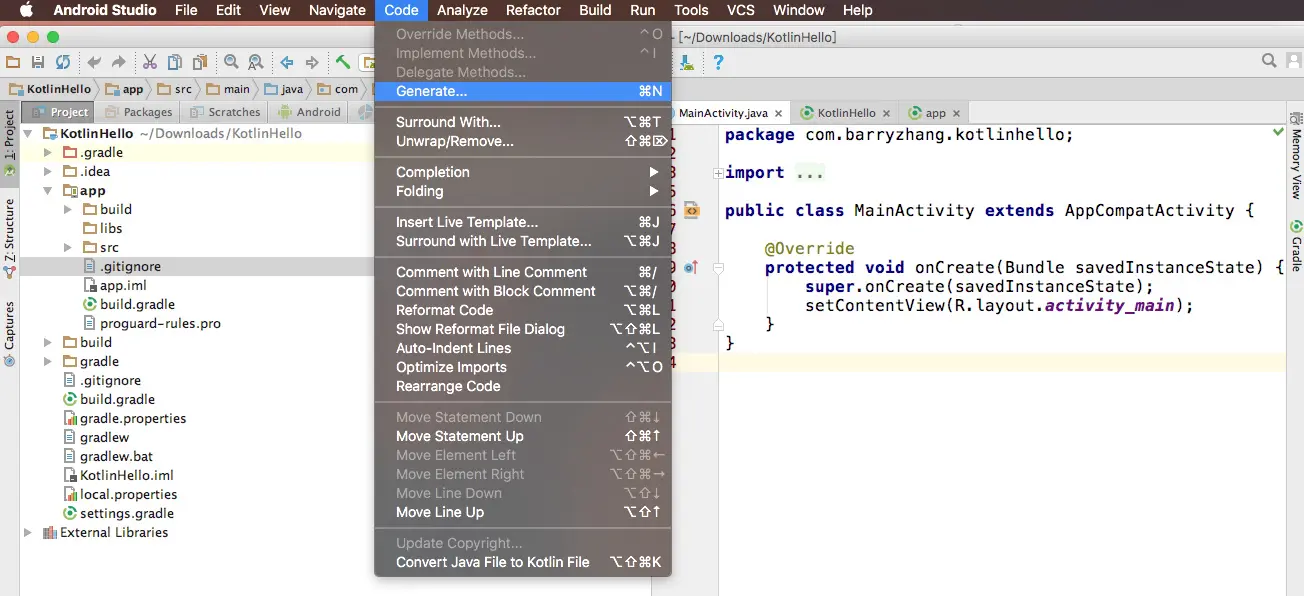Choose Generate... from Code menu
1304x596 pixels.
(x=523, y=91)
